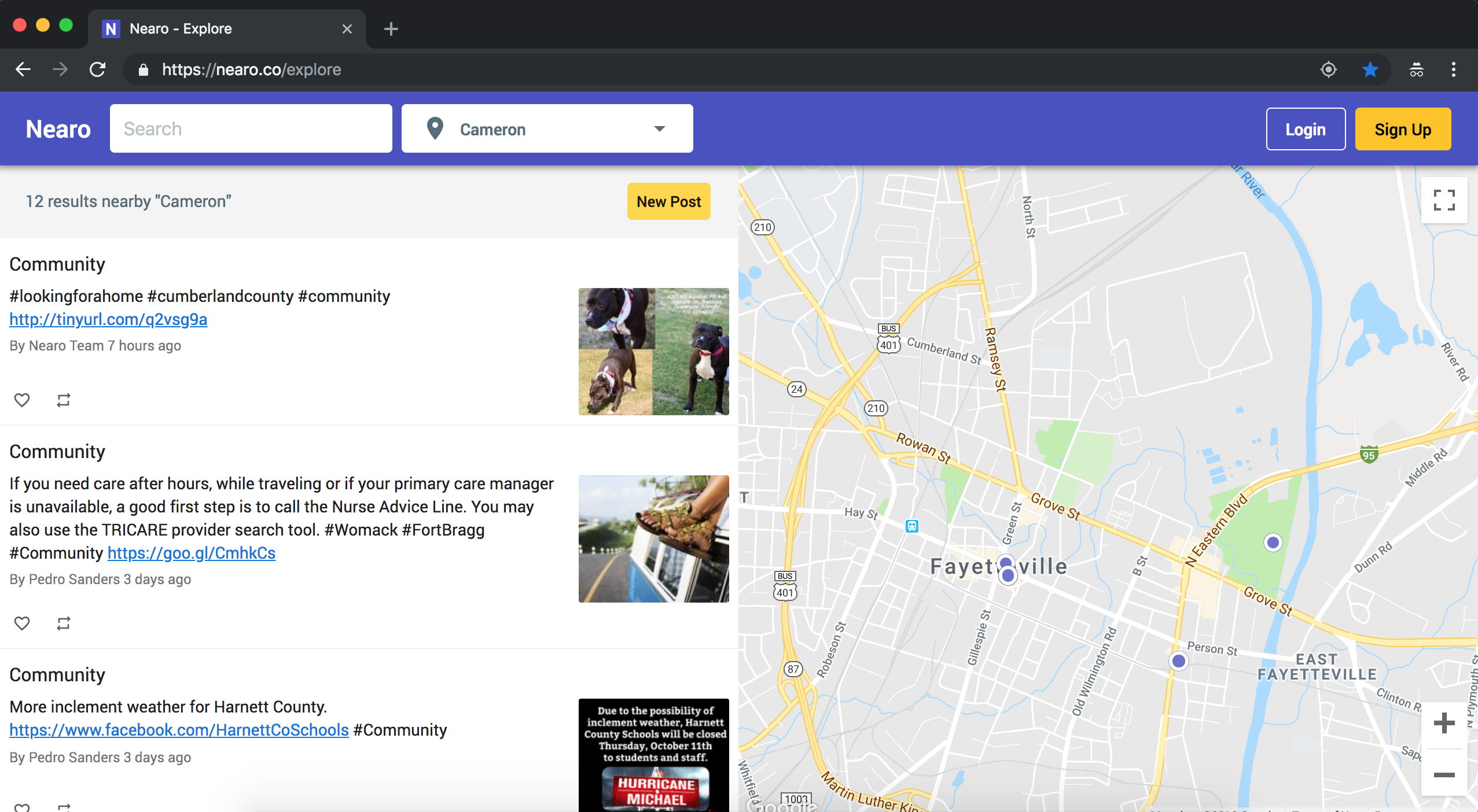
Task: Toggle the bookmark star for this page
Action: tap(1369, 69)
